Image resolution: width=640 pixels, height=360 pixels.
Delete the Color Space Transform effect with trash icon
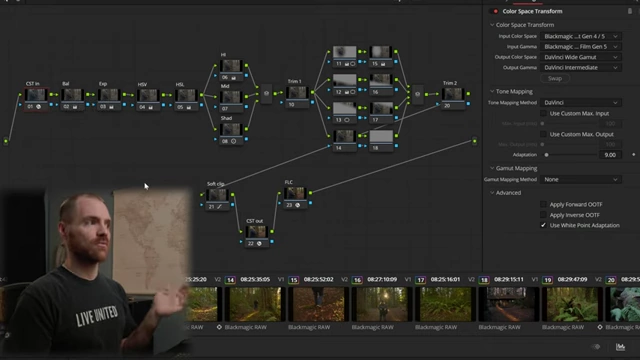(630, 11)
